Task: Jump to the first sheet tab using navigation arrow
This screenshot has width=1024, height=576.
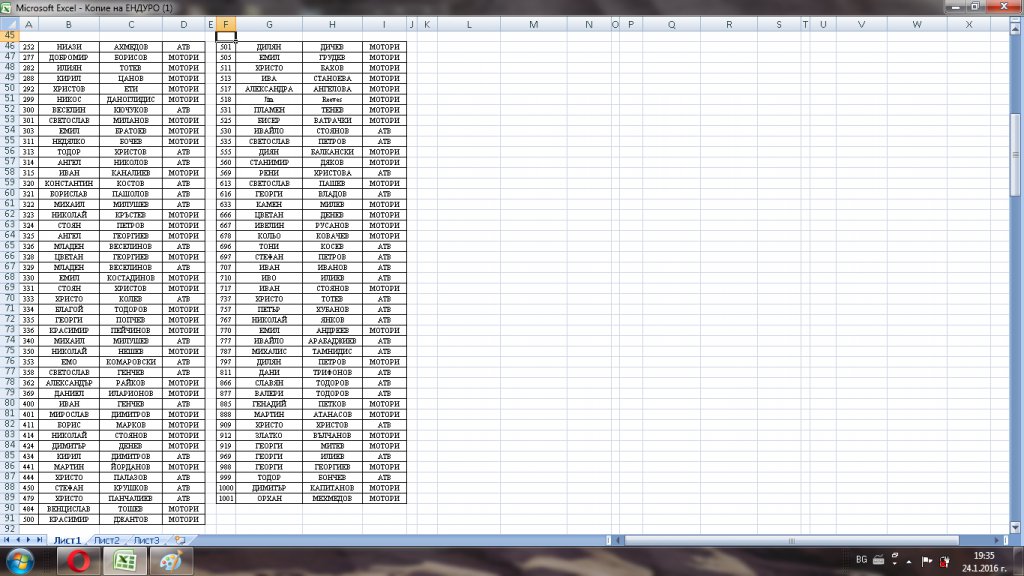Action: (x=7, y=540)
